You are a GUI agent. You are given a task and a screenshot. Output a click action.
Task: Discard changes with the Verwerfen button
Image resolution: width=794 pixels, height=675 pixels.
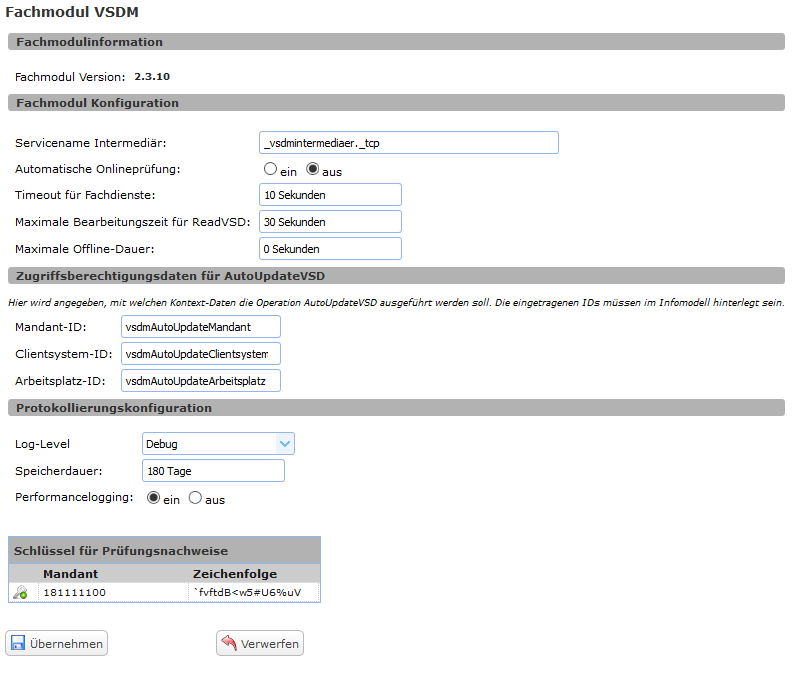tap(260, 643)
